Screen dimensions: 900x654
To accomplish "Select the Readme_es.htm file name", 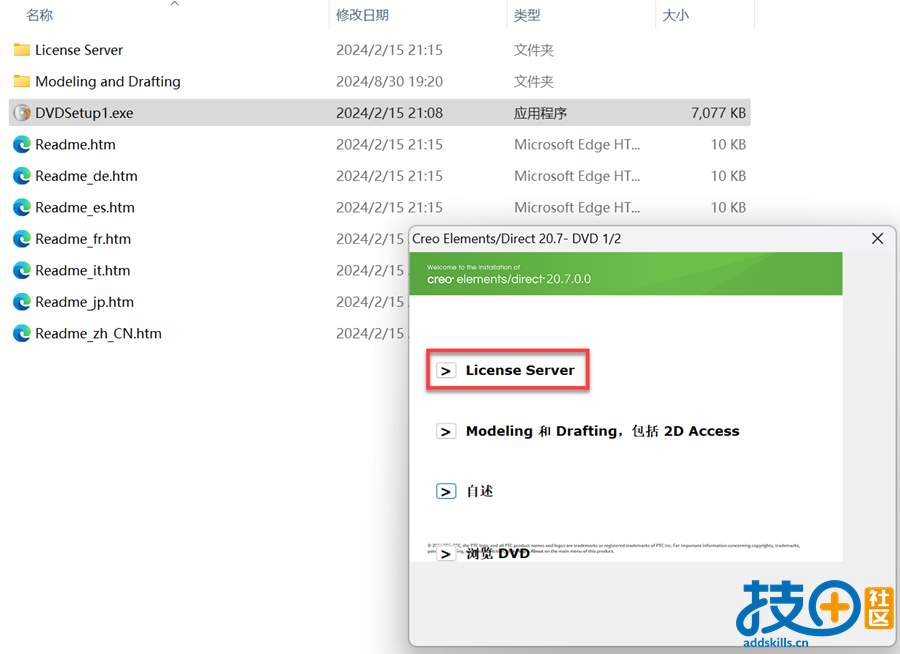I will pyautogui.click(x=85, y=208).
